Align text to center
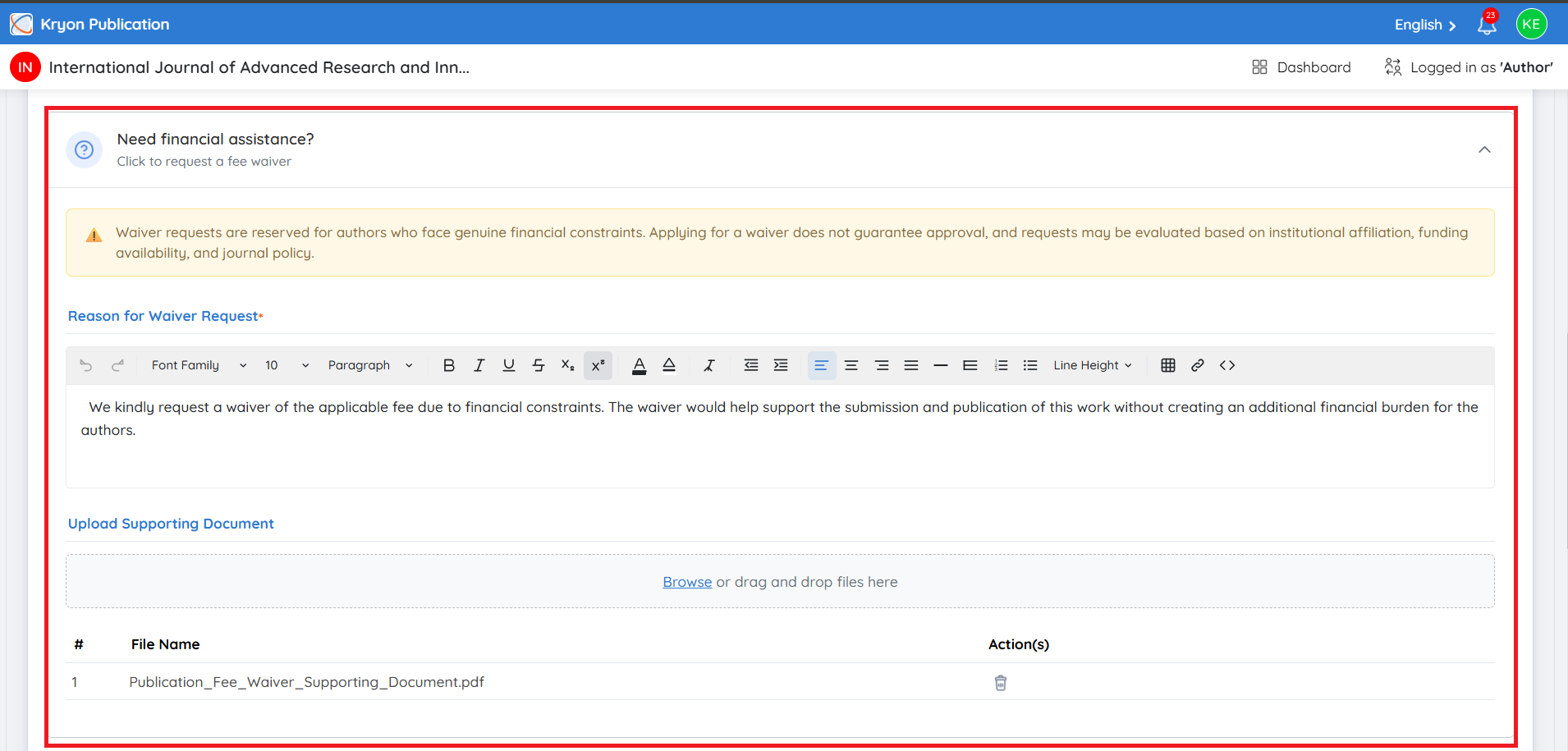 tap(851, 365)
